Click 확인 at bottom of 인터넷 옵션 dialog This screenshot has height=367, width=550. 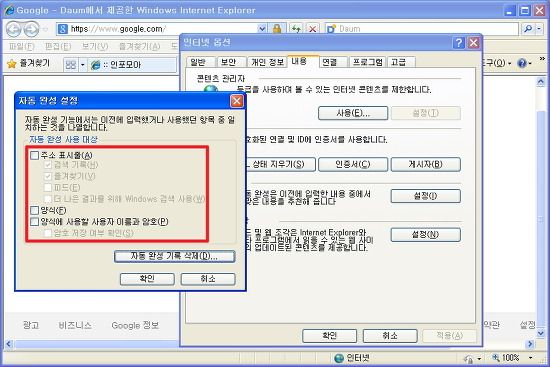tap(329, 336)
